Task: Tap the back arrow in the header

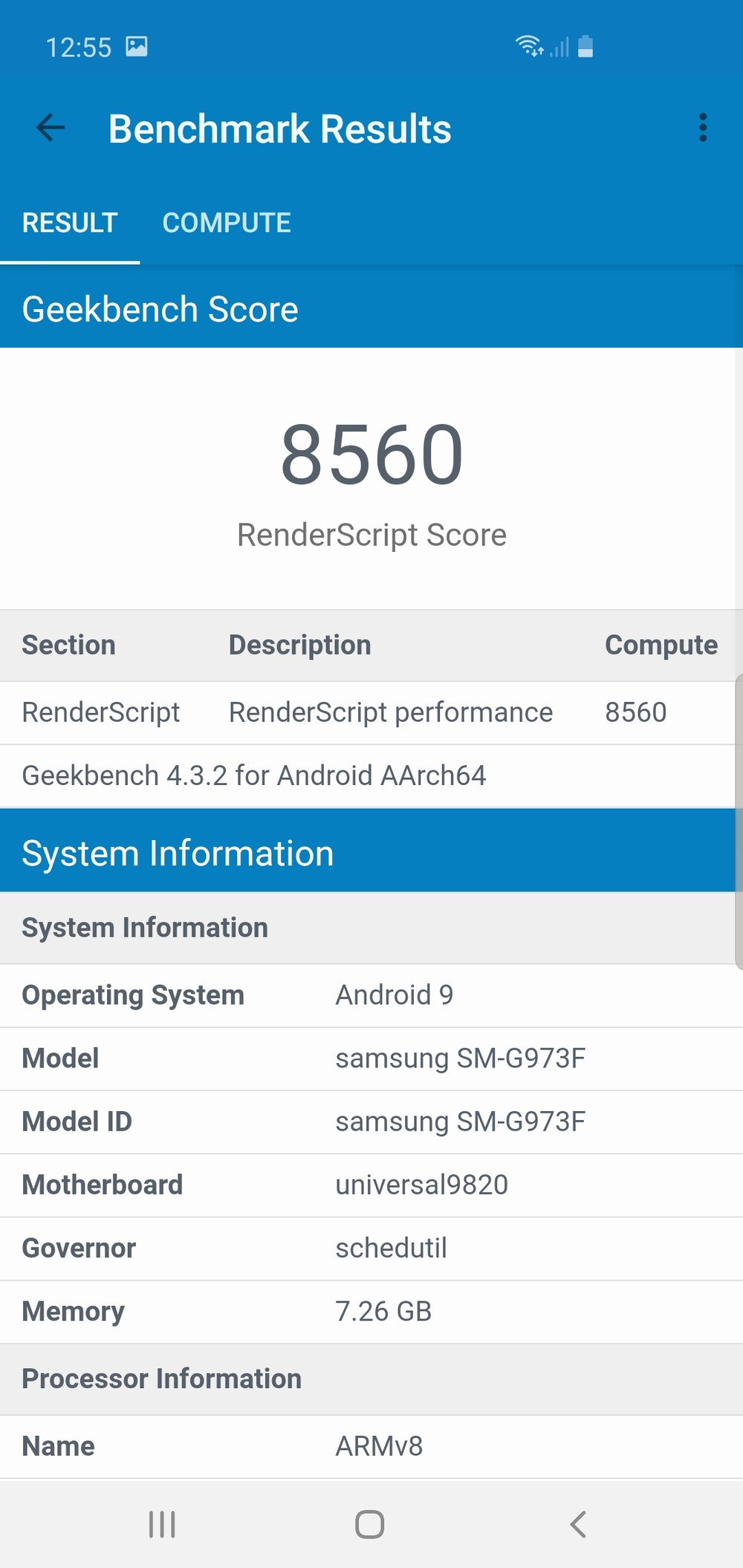Action: point(51,128)
